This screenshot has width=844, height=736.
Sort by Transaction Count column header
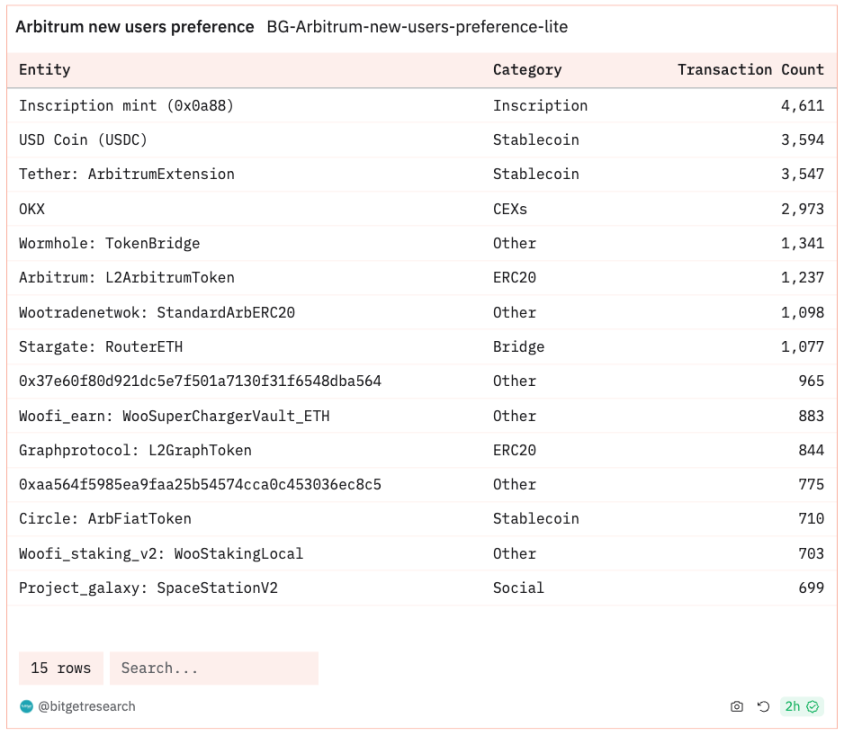click(x=750, y=70)
